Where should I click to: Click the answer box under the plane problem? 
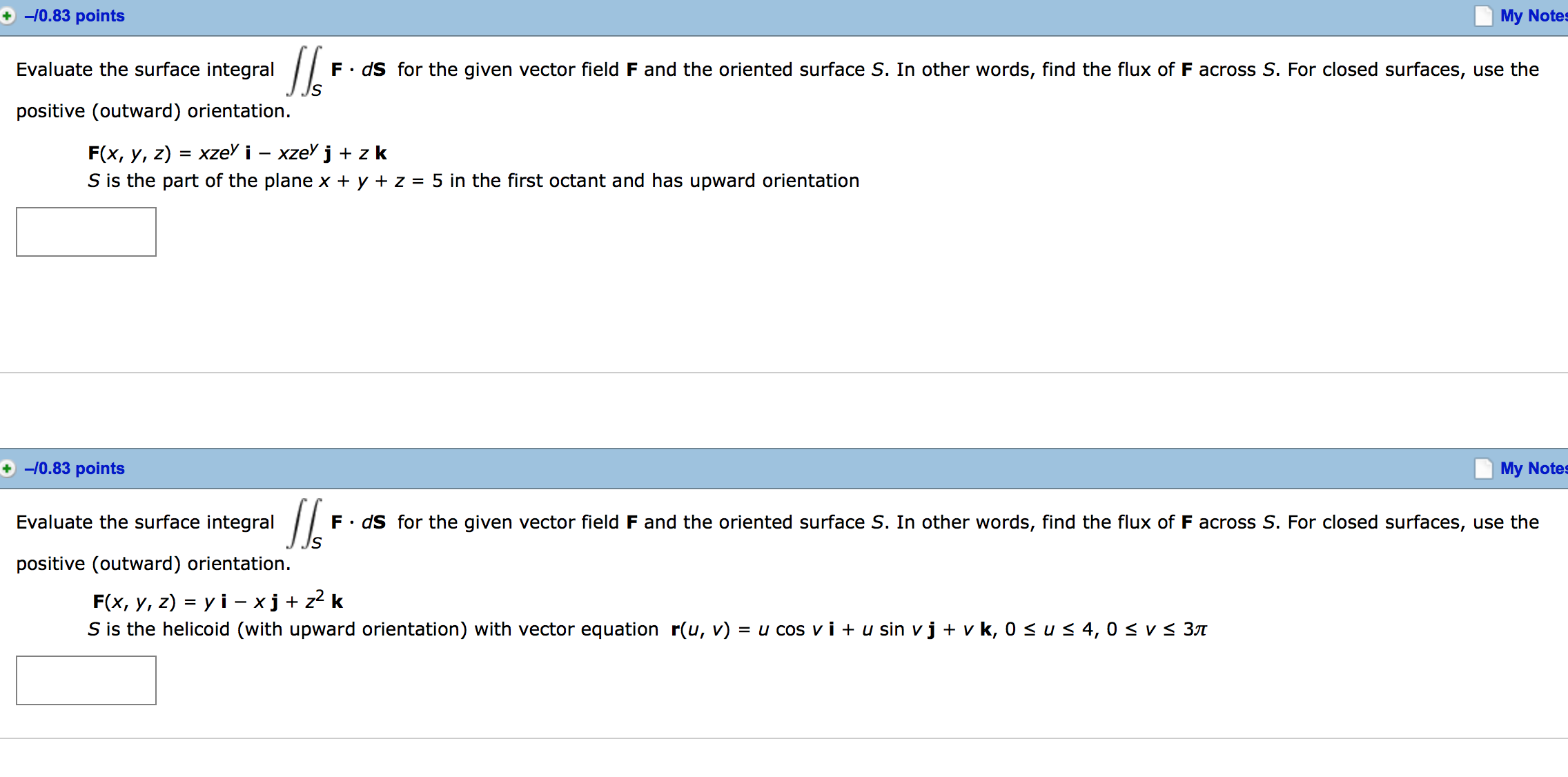[86, 232]
